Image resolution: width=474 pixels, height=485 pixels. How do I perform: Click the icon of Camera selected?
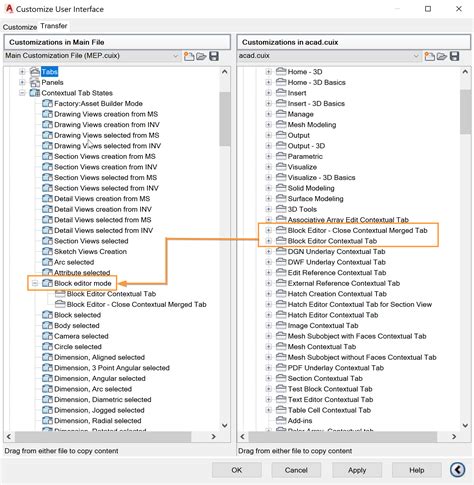click(47, 336)
